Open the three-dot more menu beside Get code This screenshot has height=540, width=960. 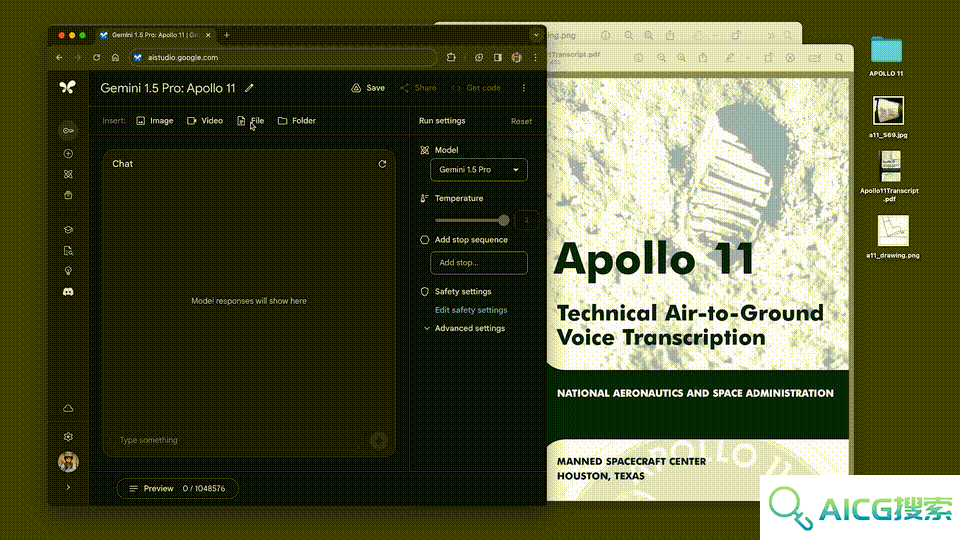coord(523,88)
